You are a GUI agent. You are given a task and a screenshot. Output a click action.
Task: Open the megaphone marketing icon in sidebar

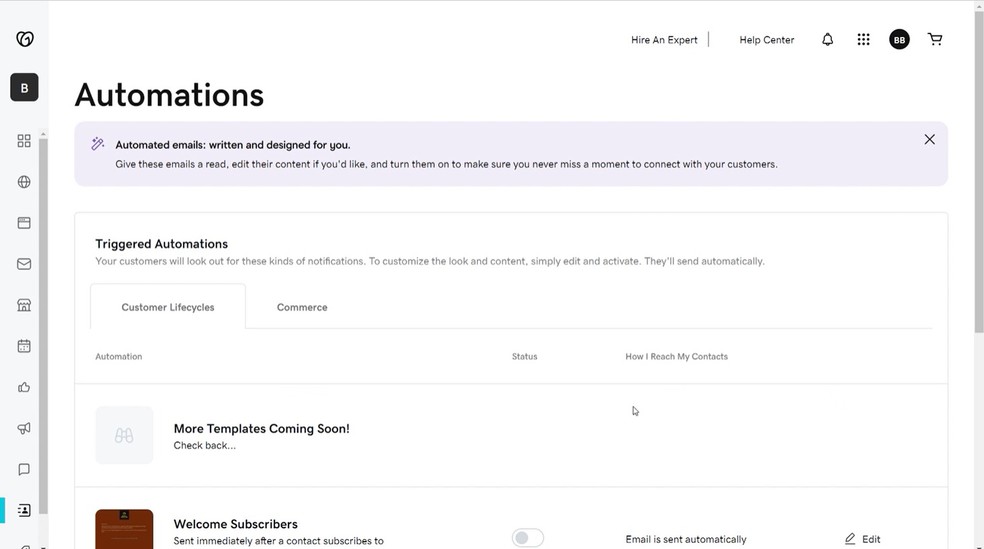[24, 428]
